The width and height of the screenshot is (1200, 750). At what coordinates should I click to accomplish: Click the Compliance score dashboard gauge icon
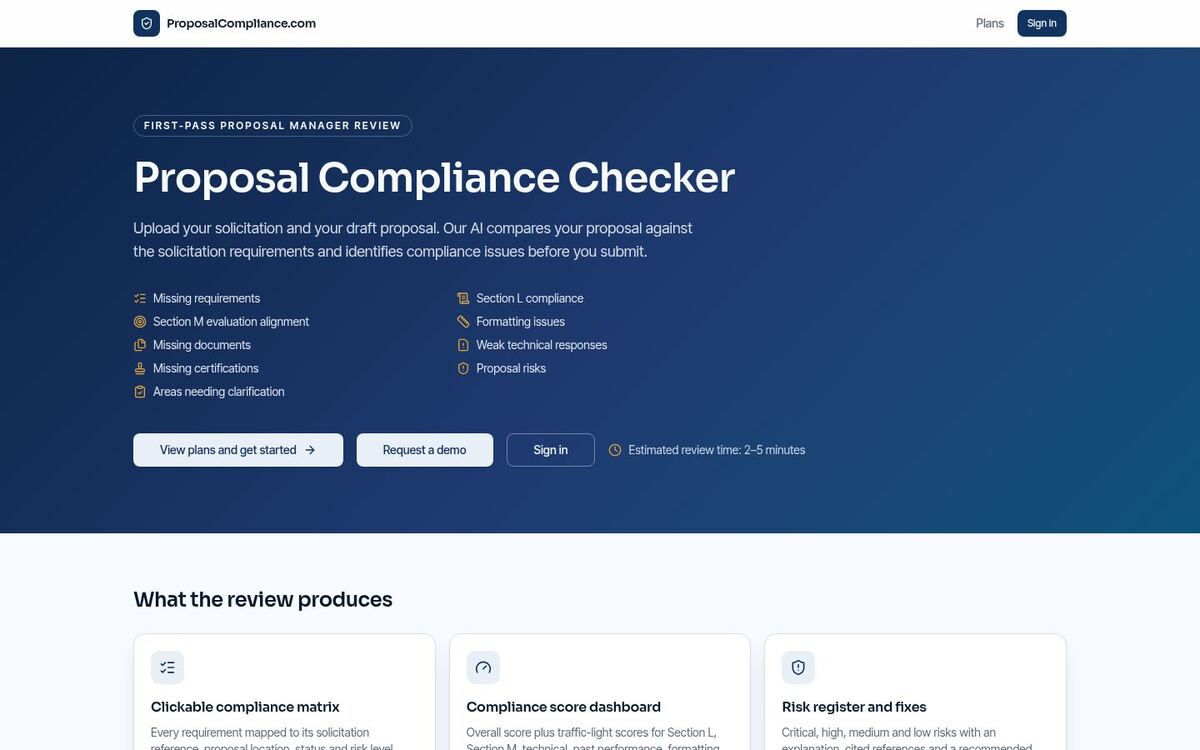coord(483,667)
